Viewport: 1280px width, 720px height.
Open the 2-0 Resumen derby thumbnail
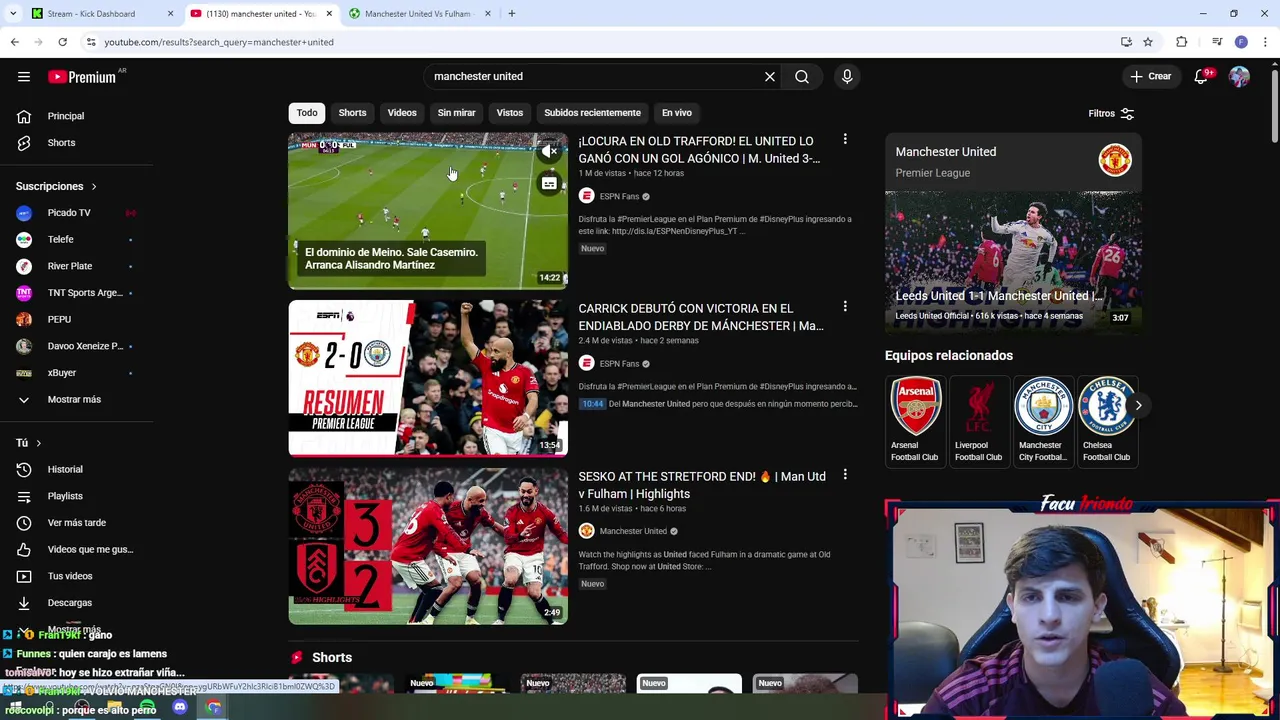coord(428,378)
